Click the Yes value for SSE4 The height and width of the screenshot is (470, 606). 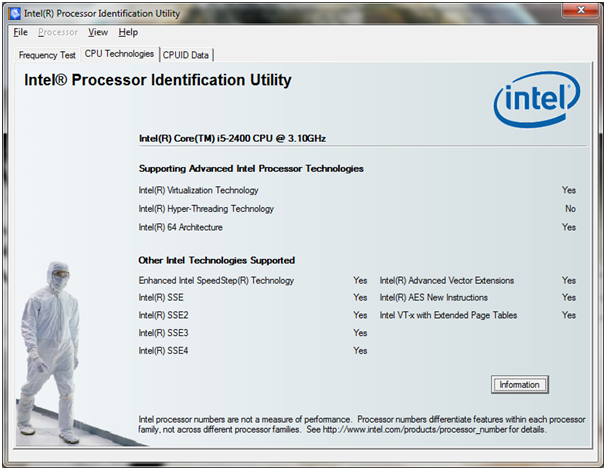point(360,351)
